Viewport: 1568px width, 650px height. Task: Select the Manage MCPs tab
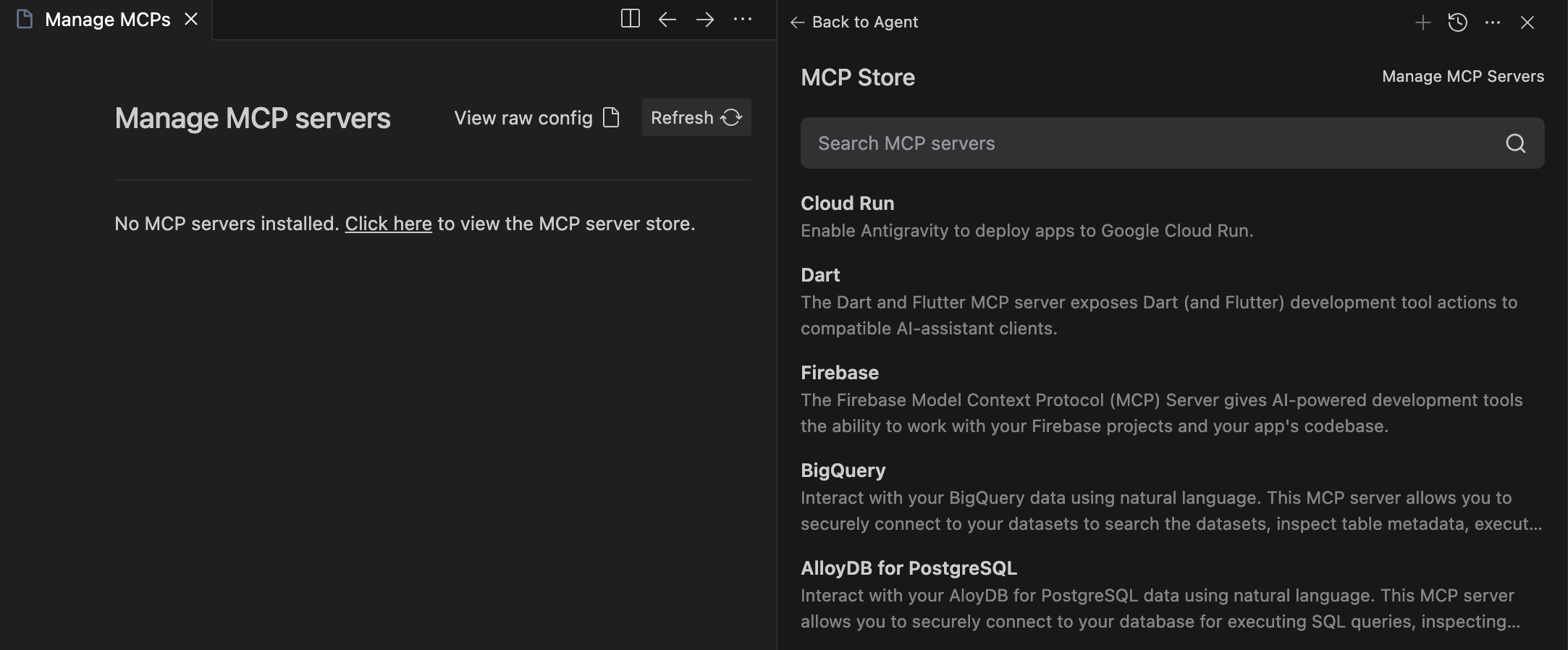(x=107, y=20)
